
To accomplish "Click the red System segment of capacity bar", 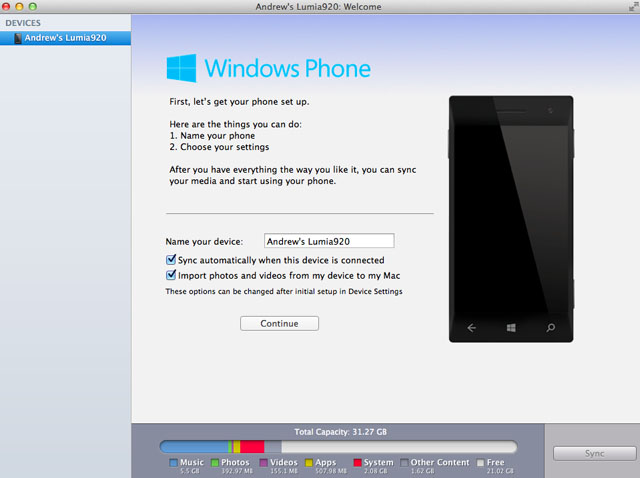I will [x=252, y=447].
